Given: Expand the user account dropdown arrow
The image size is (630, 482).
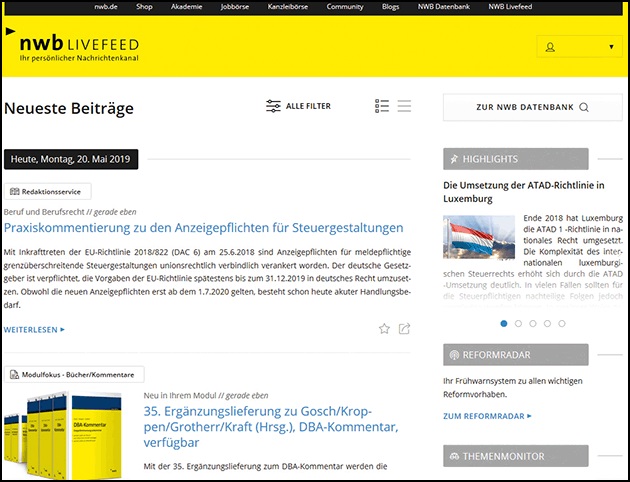Looking at the screenshot, I should tap(610, 47).
